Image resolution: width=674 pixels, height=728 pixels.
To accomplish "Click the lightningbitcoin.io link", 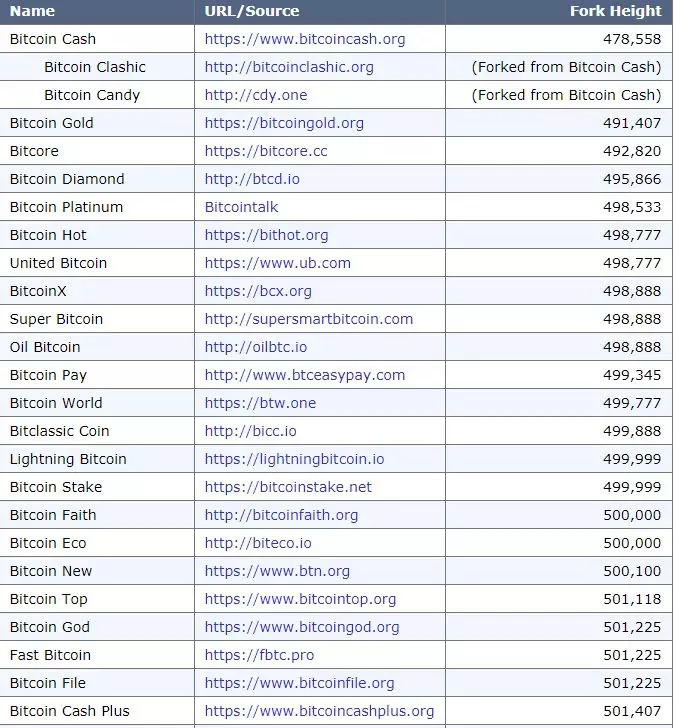I will (294, 459).
